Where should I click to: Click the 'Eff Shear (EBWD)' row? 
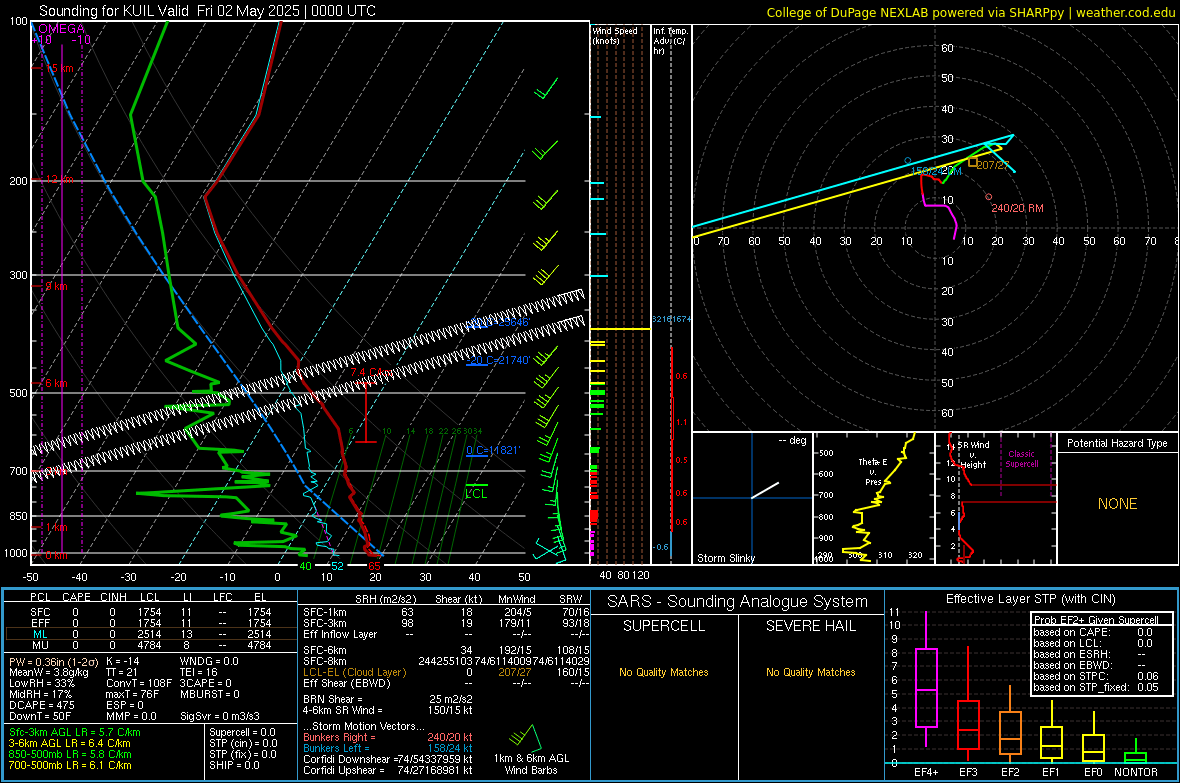446,683
